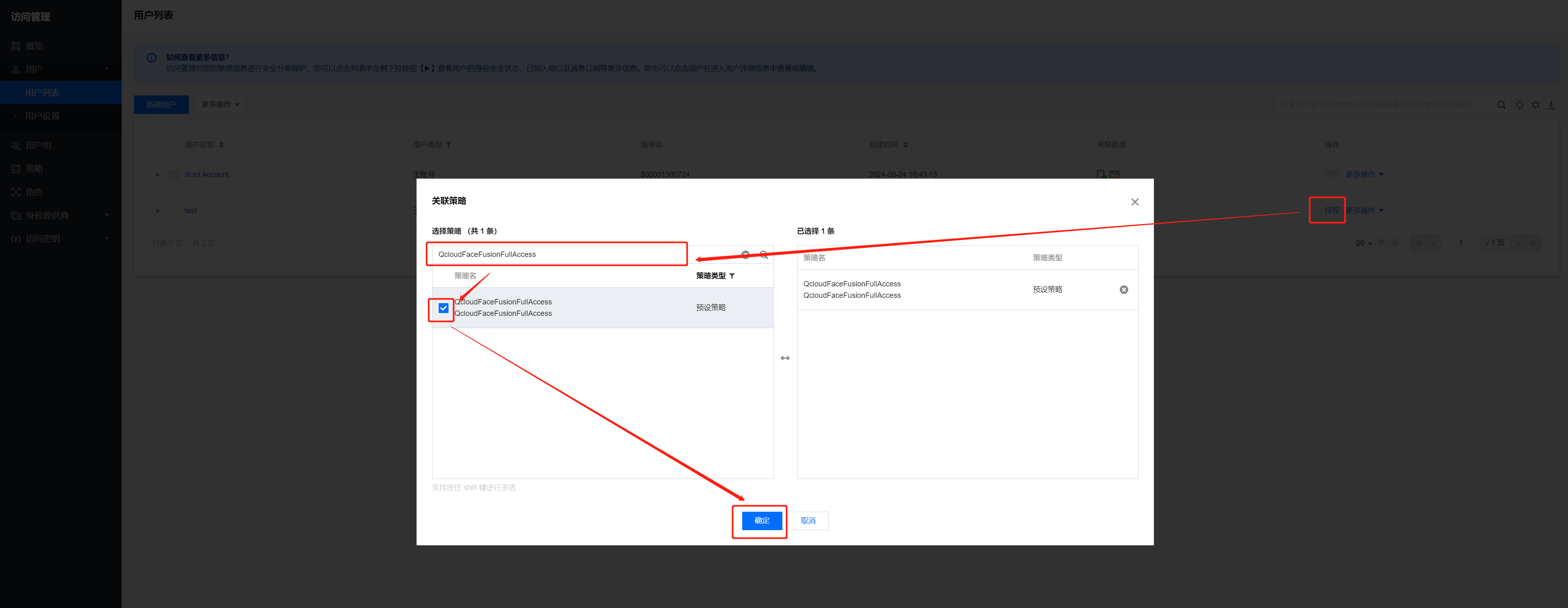Click the download icon in list toolbar
Viewport: 1568px width, 608px height.
(x=1552, y=105)
